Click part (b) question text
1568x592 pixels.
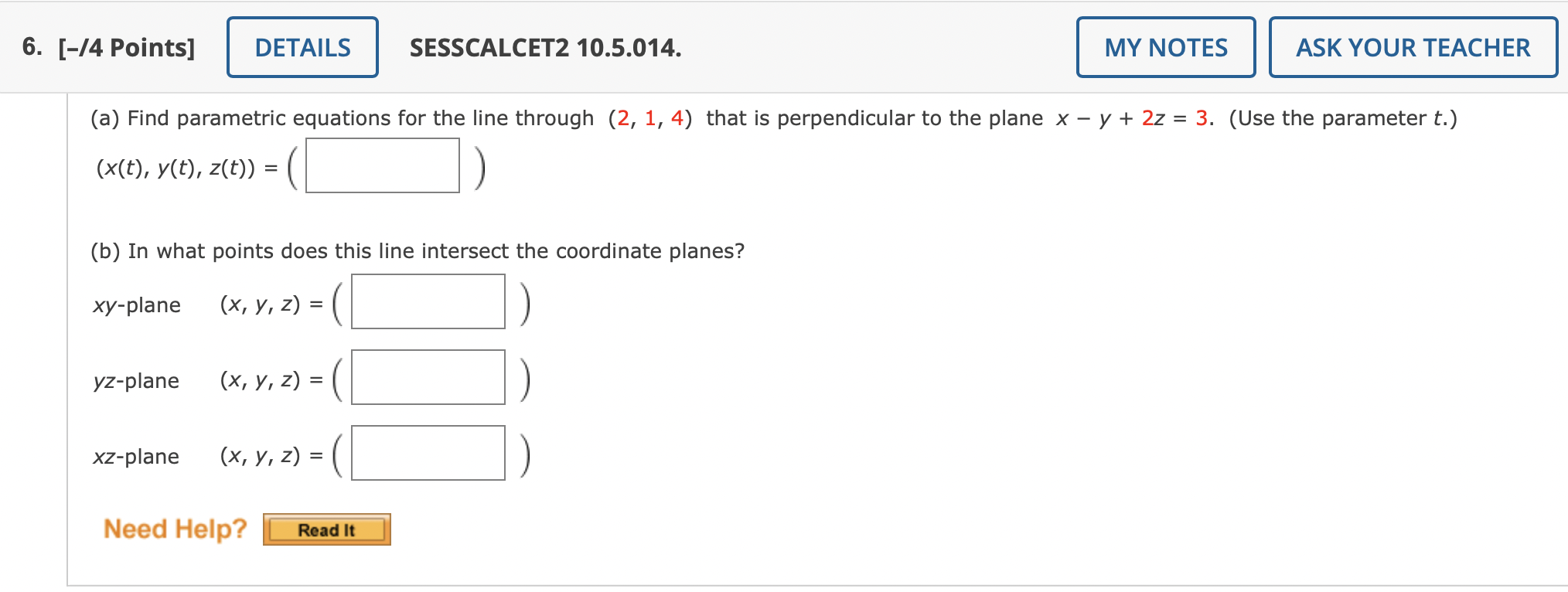click(418, 250)
